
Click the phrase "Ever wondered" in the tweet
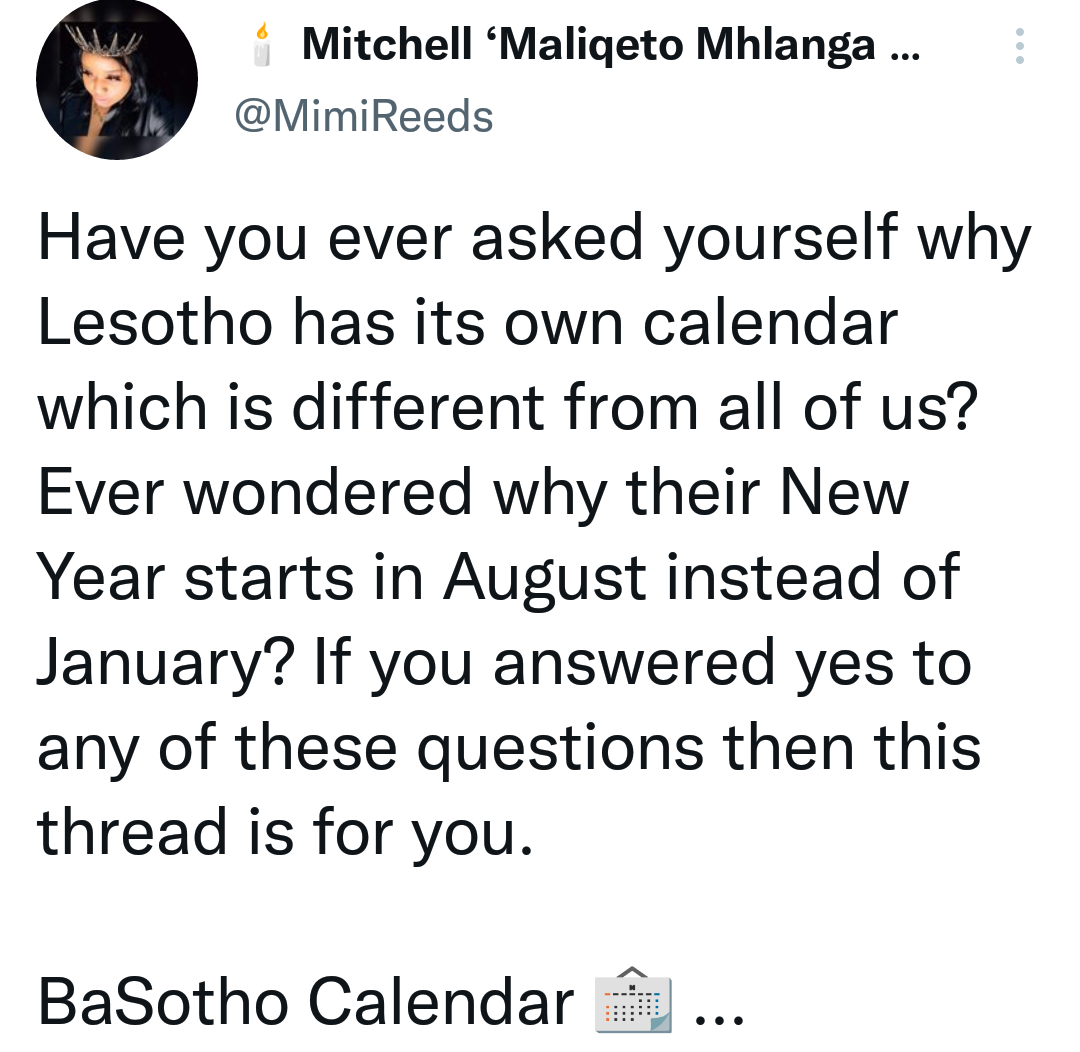[255, 493]
